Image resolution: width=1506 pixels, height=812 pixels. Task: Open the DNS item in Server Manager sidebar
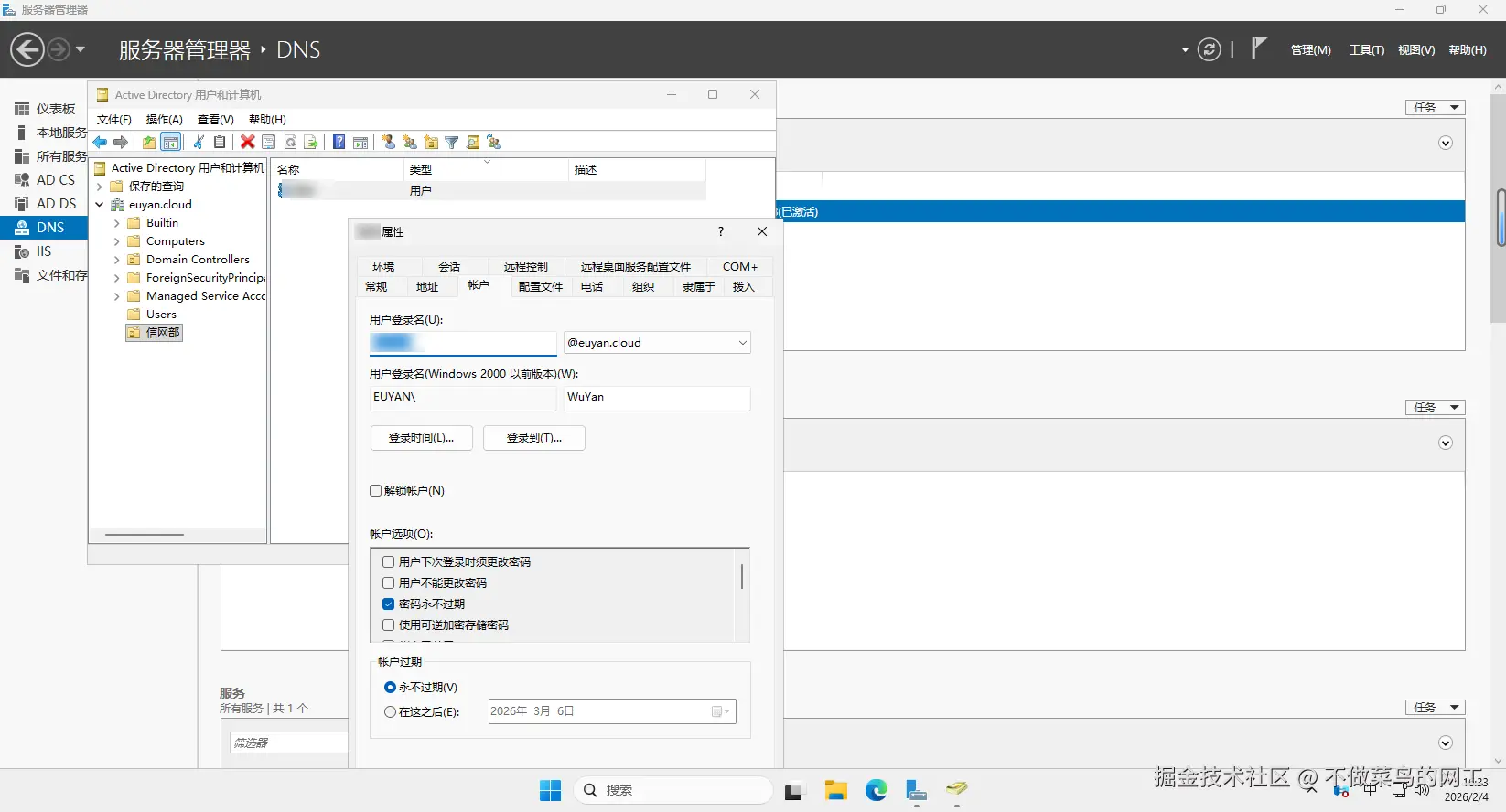(x=43, y=227)
